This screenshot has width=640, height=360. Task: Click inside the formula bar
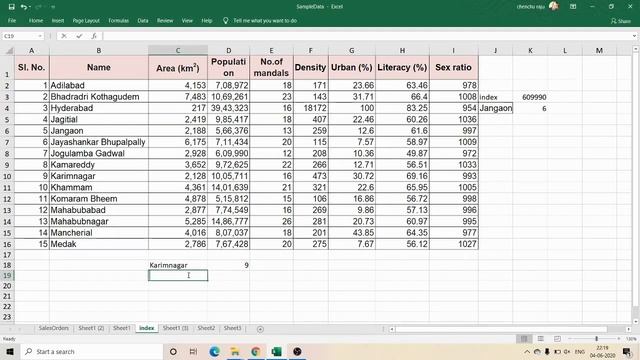pyautogui.click(x=367, y=36)
